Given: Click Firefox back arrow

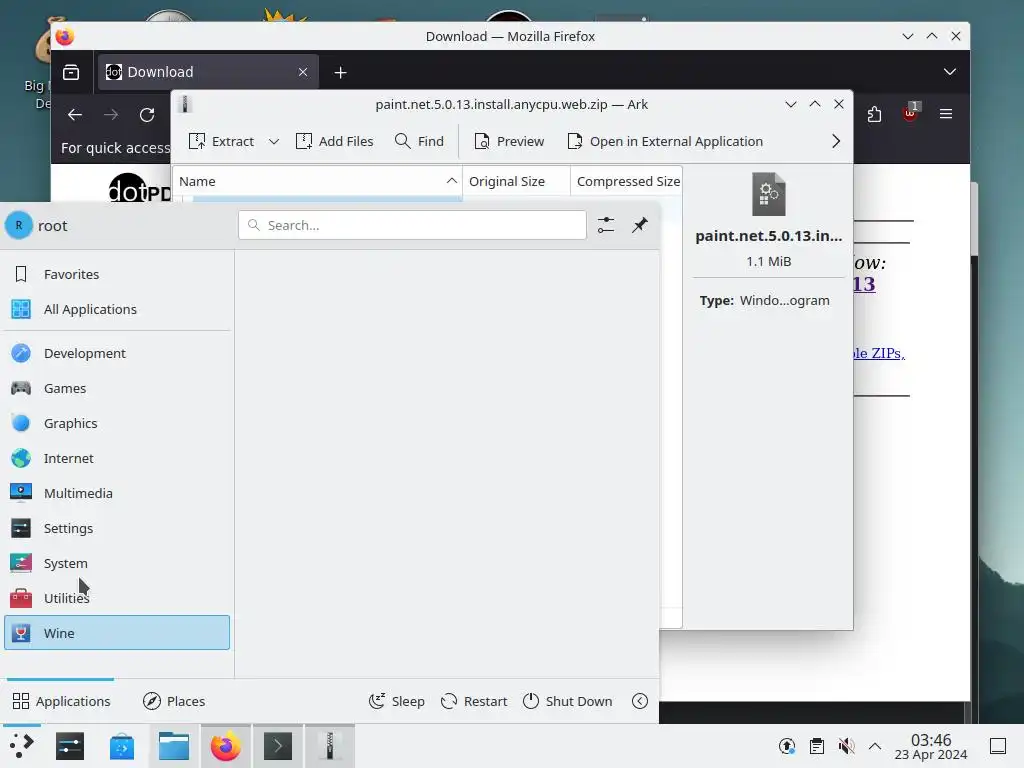Looking at the screenshot, I should point(75,115).
